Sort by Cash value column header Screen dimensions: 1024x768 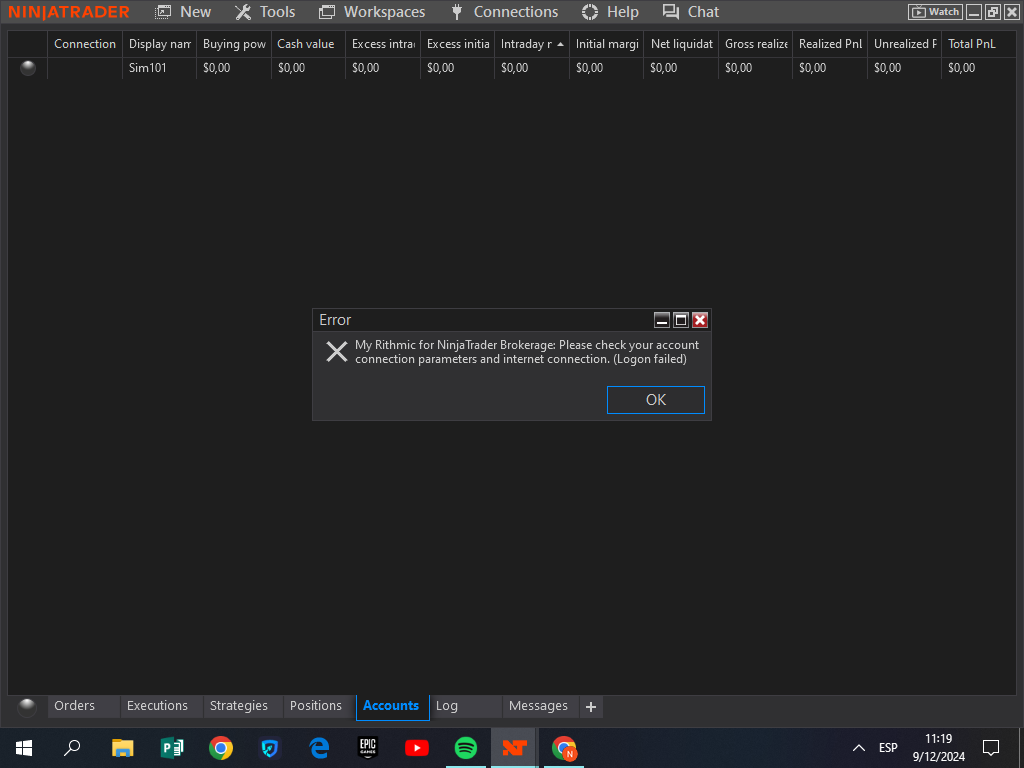click(308, 44)
